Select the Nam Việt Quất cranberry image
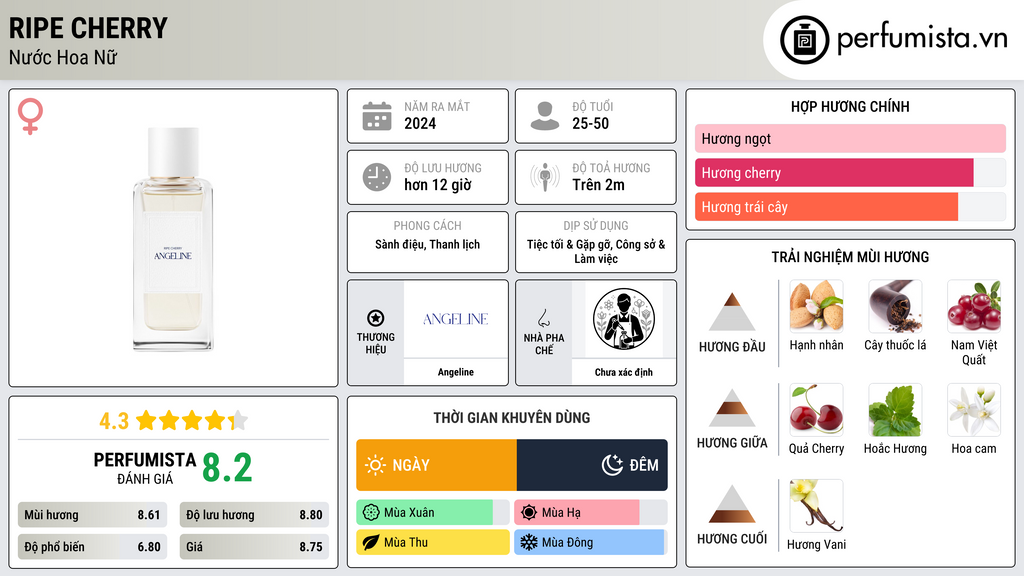The width and height of the screenshot is (1024, 576). 974,306
